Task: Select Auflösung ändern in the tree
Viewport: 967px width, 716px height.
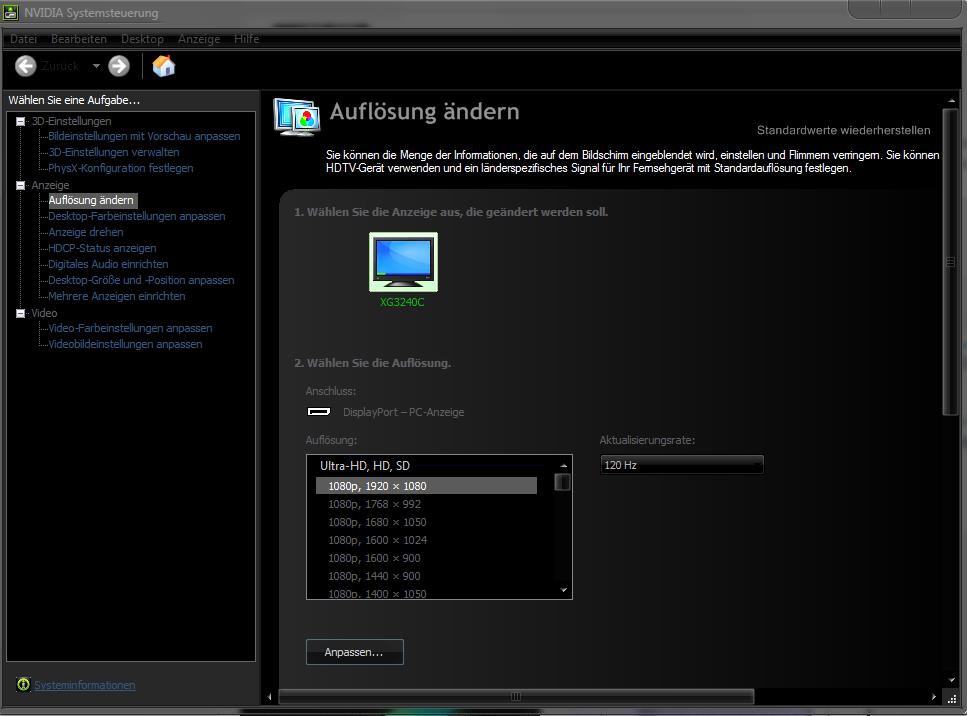Action: [91, 200]
